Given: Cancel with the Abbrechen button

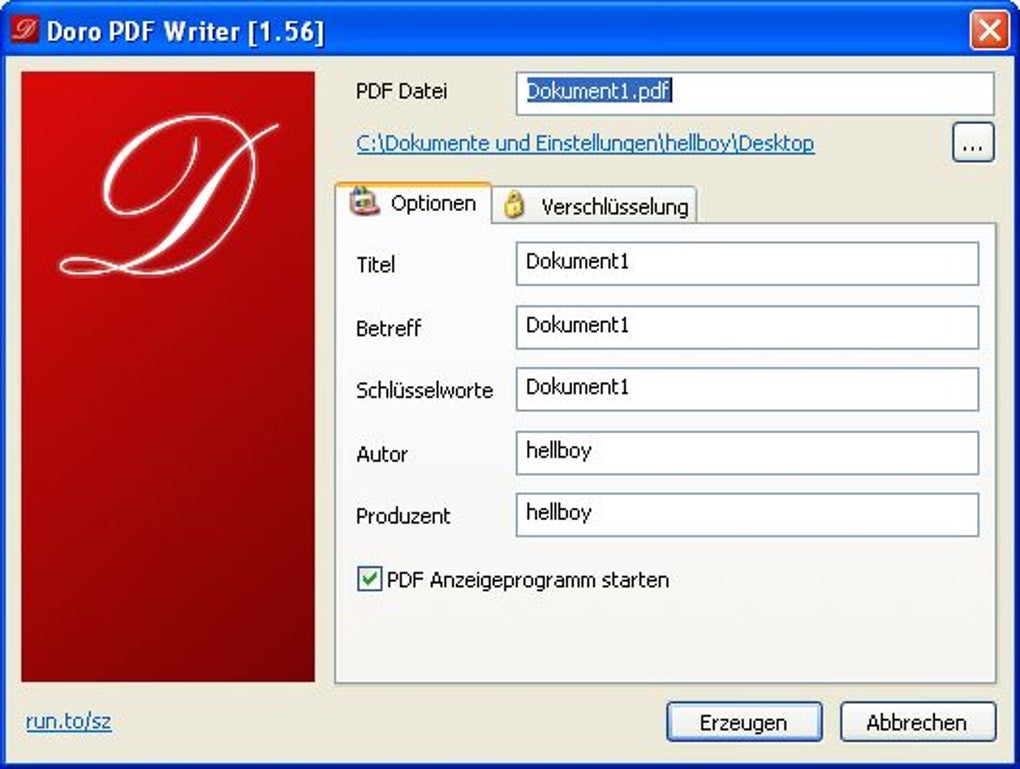Looking at the screenshot, I should (918, 722).
